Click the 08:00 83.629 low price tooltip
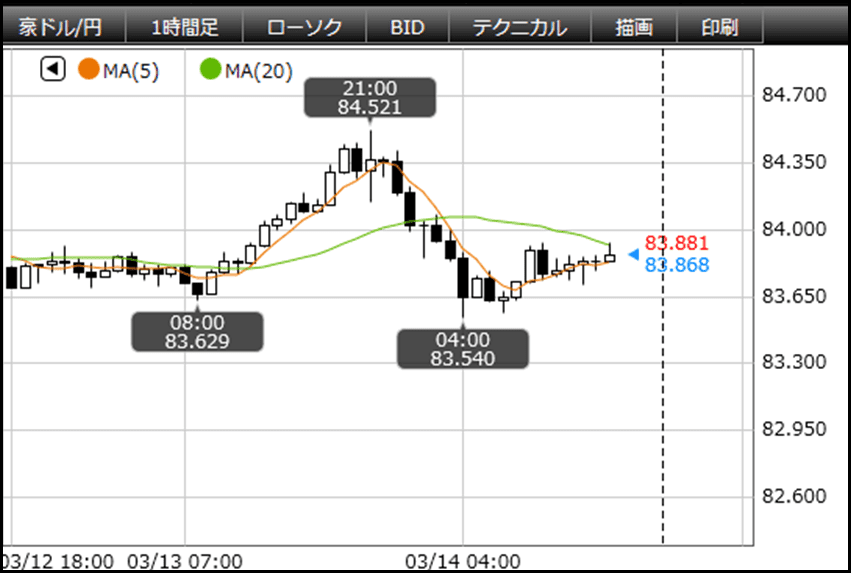 tap(198, 332)
